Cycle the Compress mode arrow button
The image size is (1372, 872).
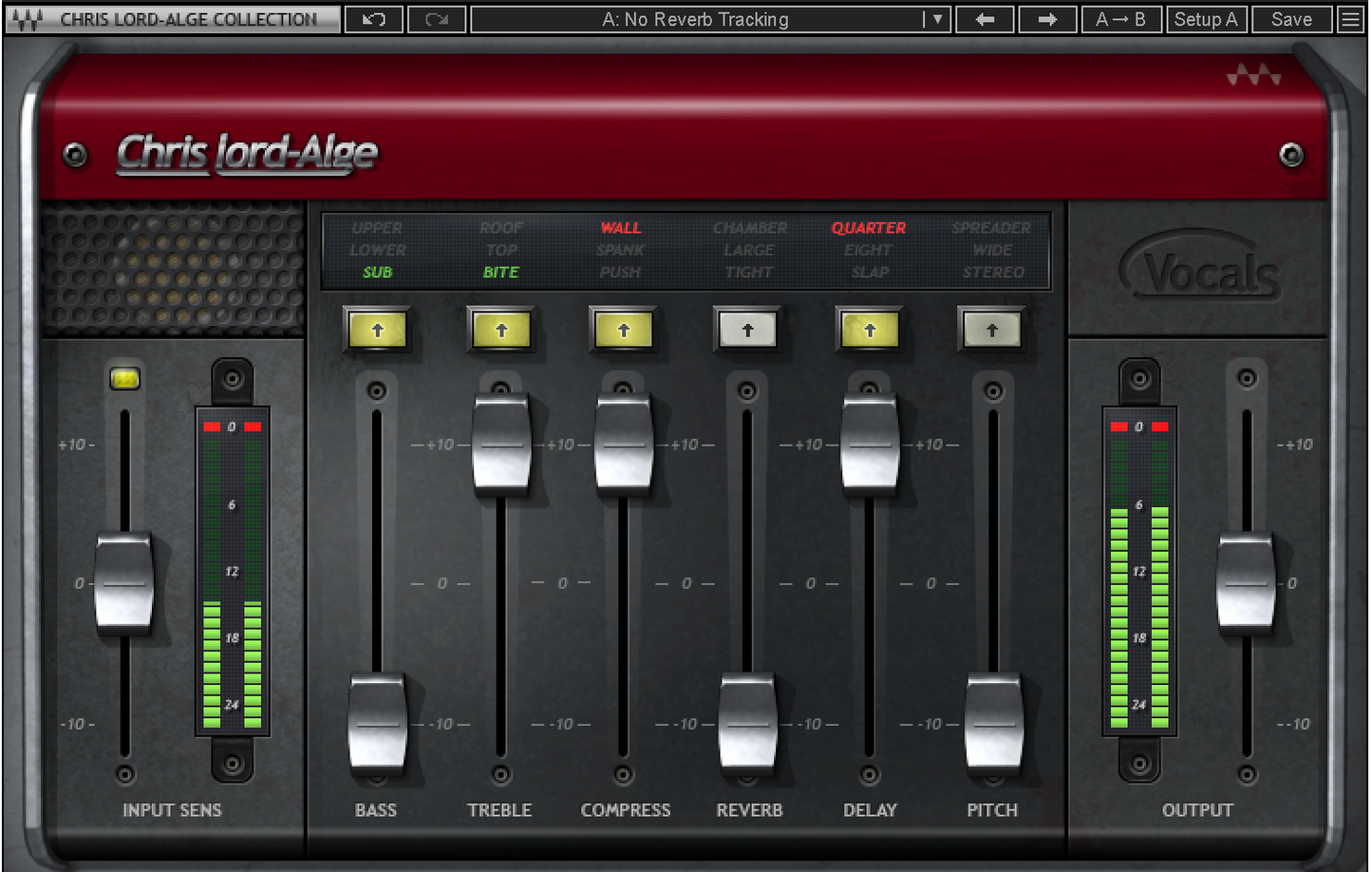tap(624, 331)
